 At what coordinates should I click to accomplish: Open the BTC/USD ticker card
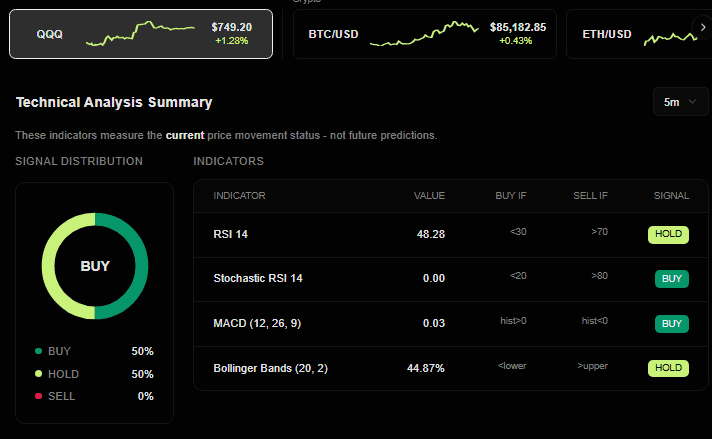425,34
